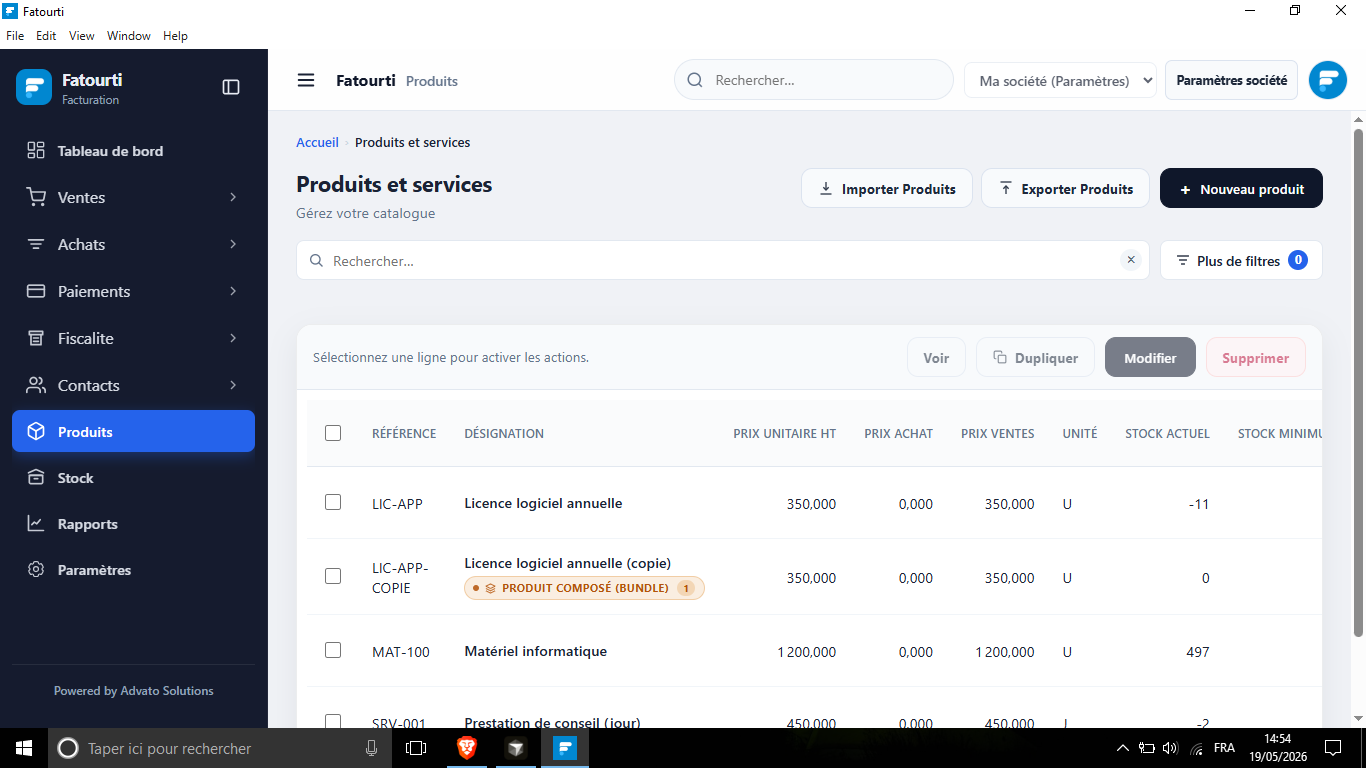Open the user profile avatar icon
Image resolution: width=1366 pixels, height=768 pixels.
point(1328,80)
